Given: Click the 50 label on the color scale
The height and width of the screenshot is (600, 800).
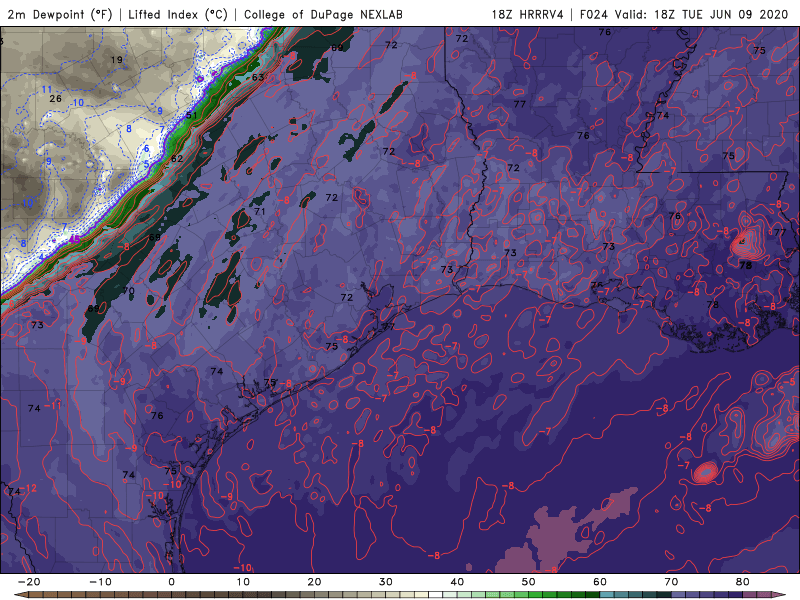Looking at the screenshot, I should tap(529, 582).
